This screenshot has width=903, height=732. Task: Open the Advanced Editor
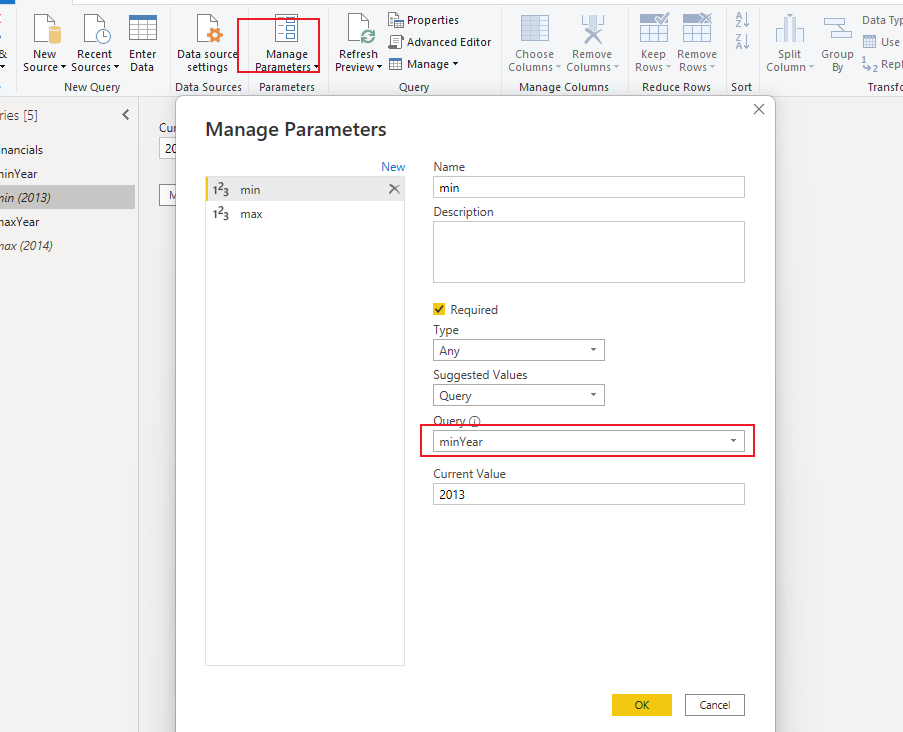pyautogui.click(x=439, y=42)
